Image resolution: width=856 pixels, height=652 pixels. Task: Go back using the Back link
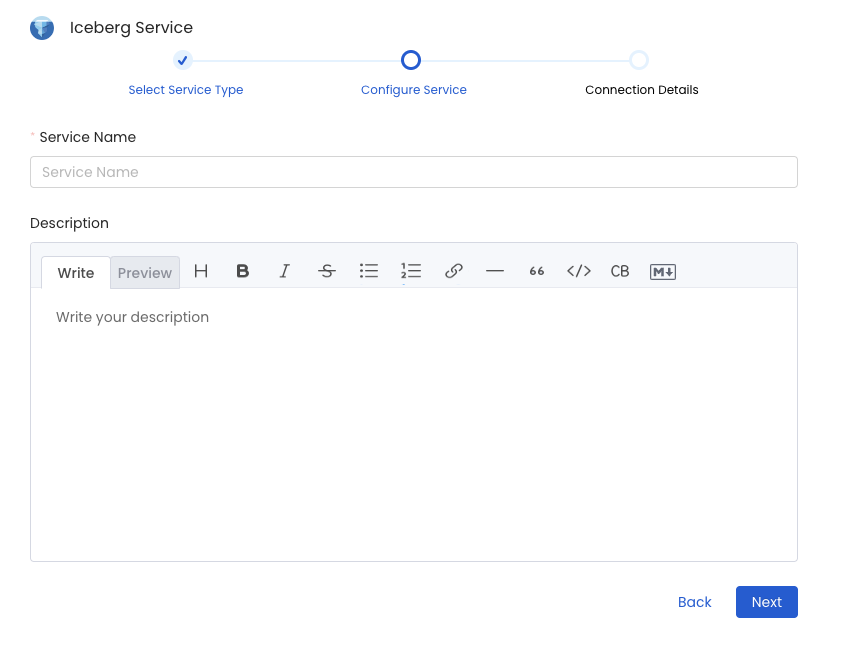[x=694, y=601]
